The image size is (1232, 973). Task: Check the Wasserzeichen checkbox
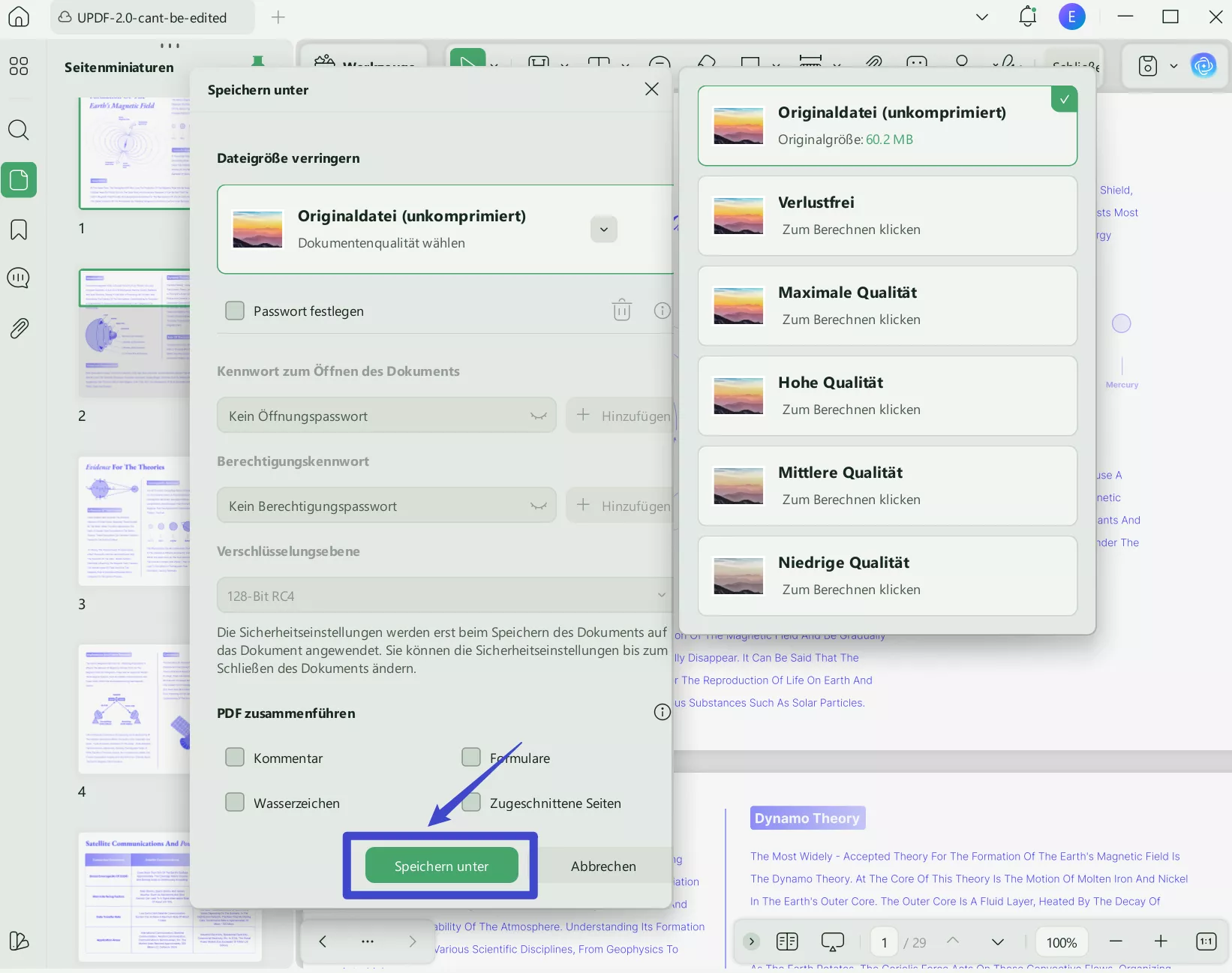pos(235,802)
